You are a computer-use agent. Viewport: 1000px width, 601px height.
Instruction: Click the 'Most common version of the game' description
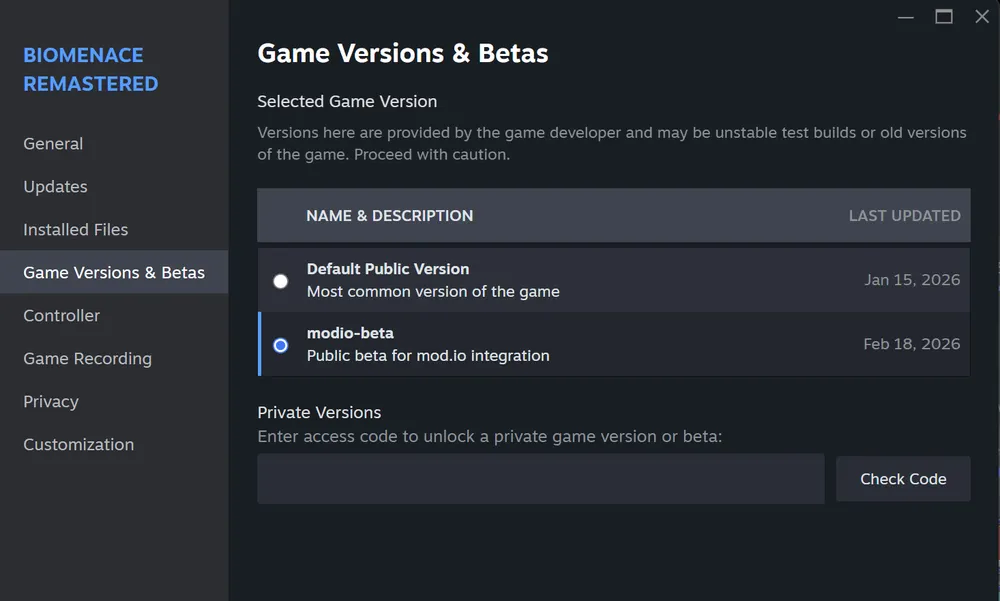pos(433,292)
